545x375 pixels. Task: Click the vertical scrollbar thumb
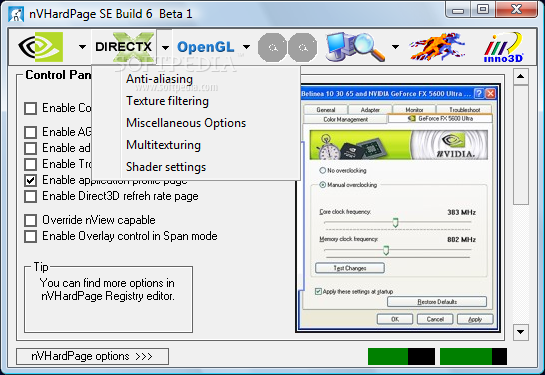[521, 145]
